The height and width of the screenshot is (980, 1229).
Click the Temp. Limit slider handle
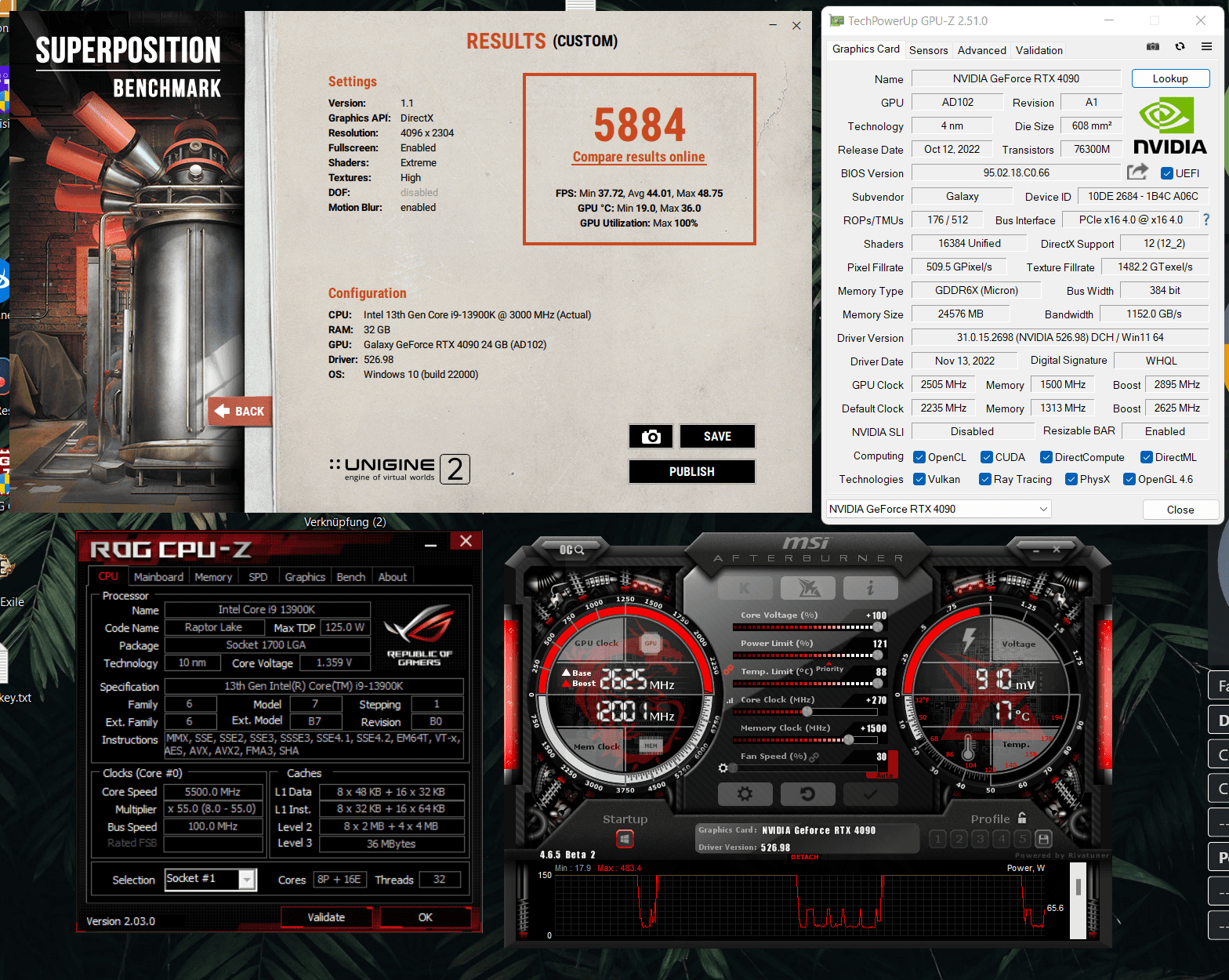(878, 683)
